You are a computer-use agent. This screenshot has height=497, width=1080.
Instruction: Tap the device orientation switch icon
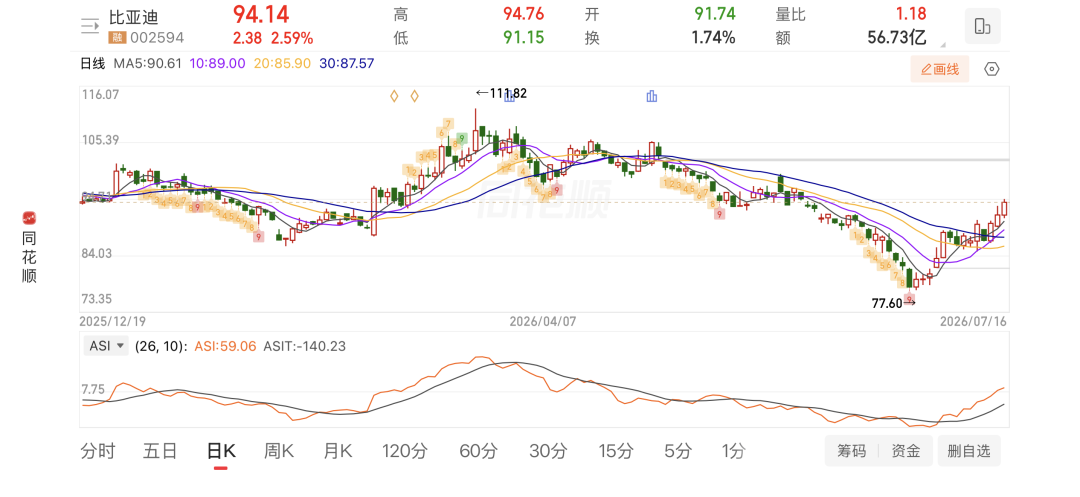coord(982,26)
